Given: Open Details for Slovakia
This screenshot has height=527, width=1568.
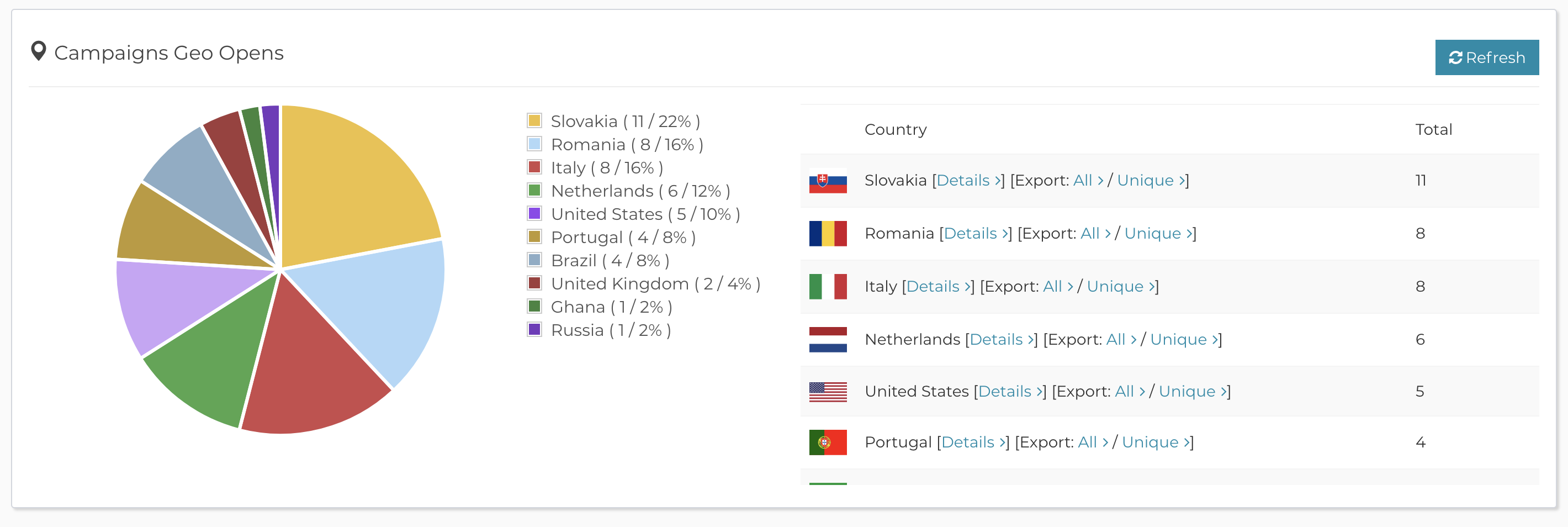Looking at the screenshot, I should [968, 180].
